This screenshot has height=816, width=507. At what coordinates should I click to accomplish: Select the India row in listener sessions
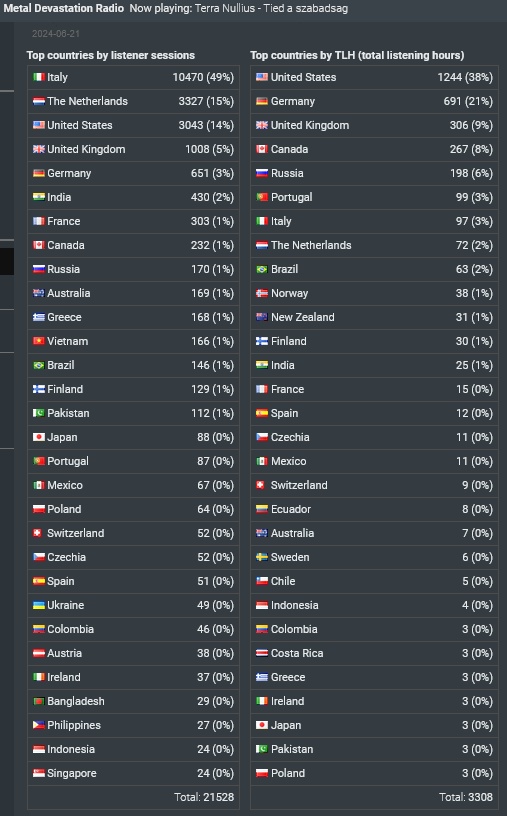tap(133, 197)
